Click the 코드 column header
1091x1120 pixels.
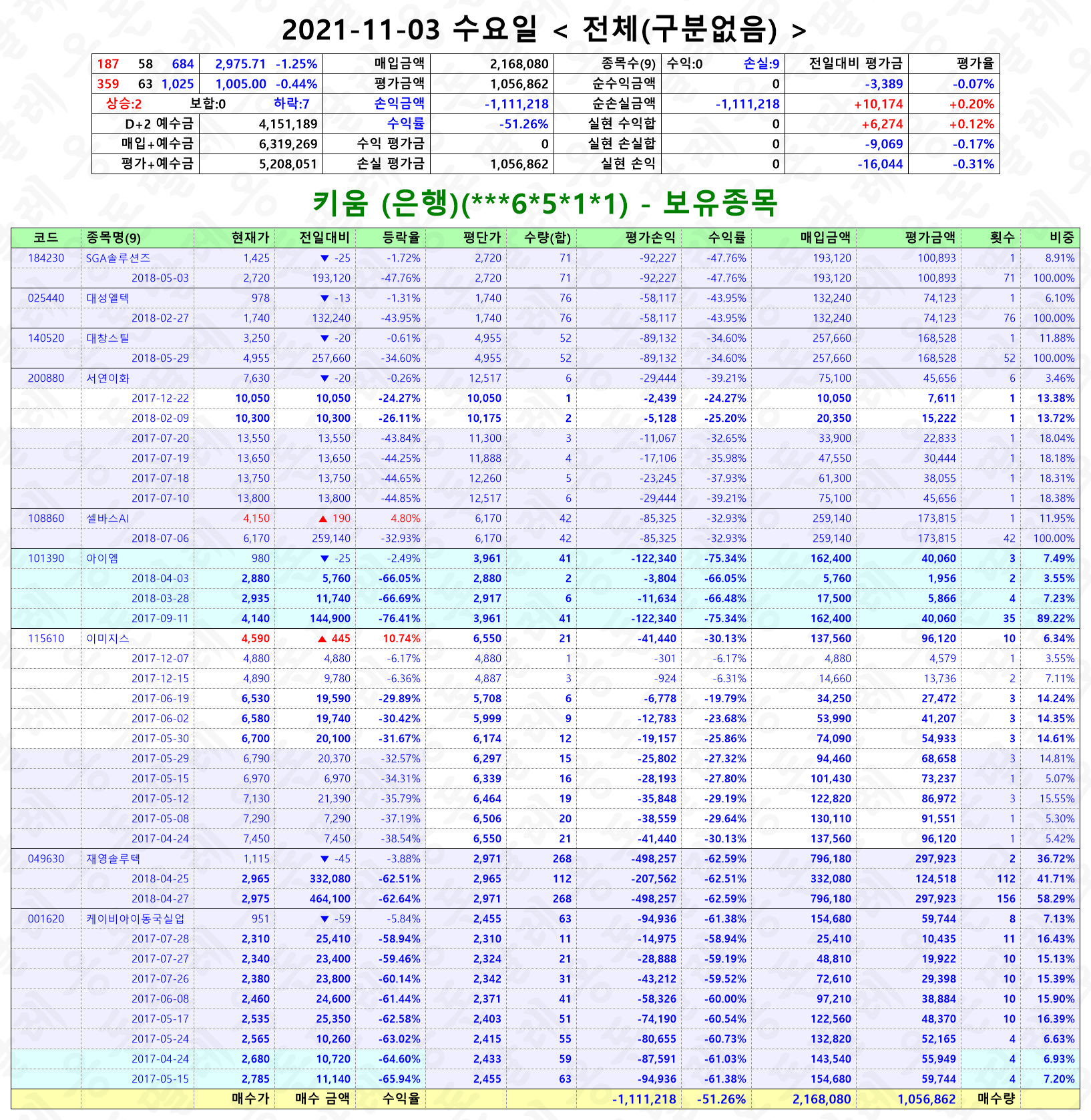pos(46,238)
